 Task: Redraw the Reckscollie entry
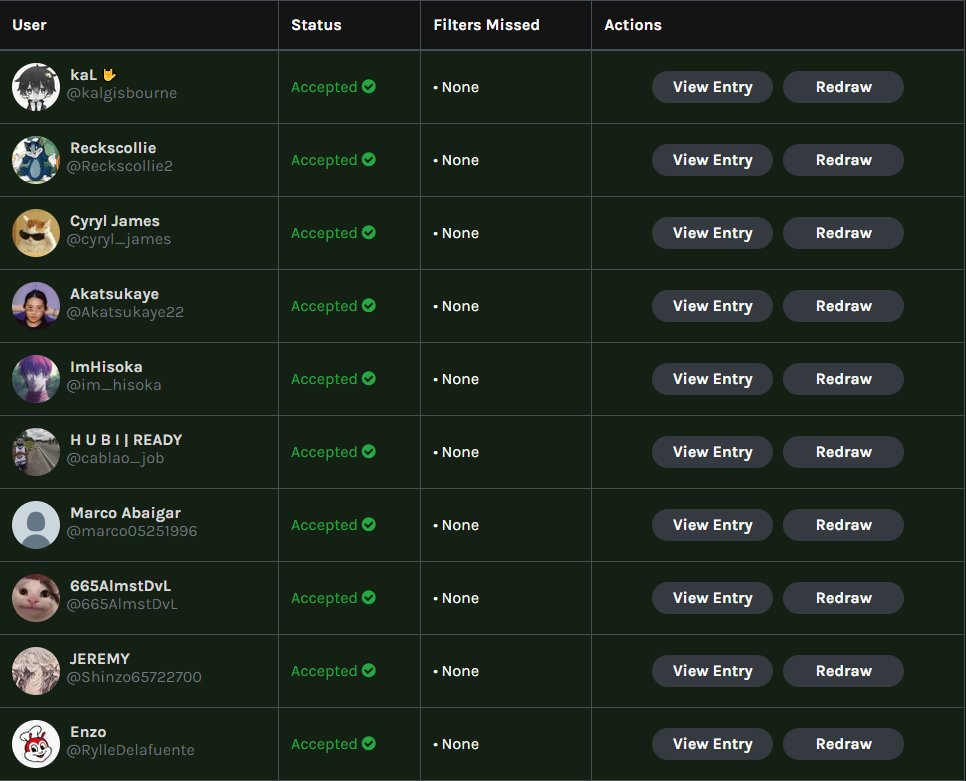pos(843,160)
